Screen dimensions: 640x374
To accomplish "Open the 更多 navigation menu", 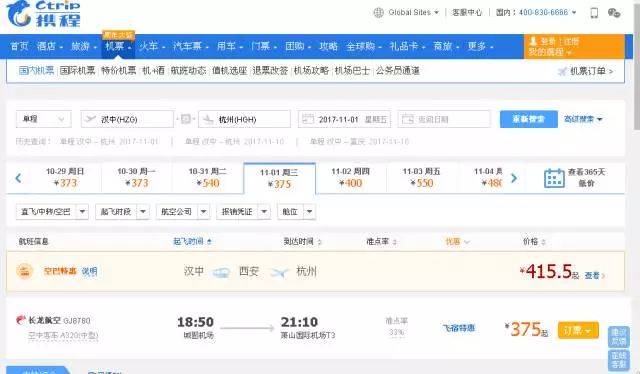I will pos(480,46).
